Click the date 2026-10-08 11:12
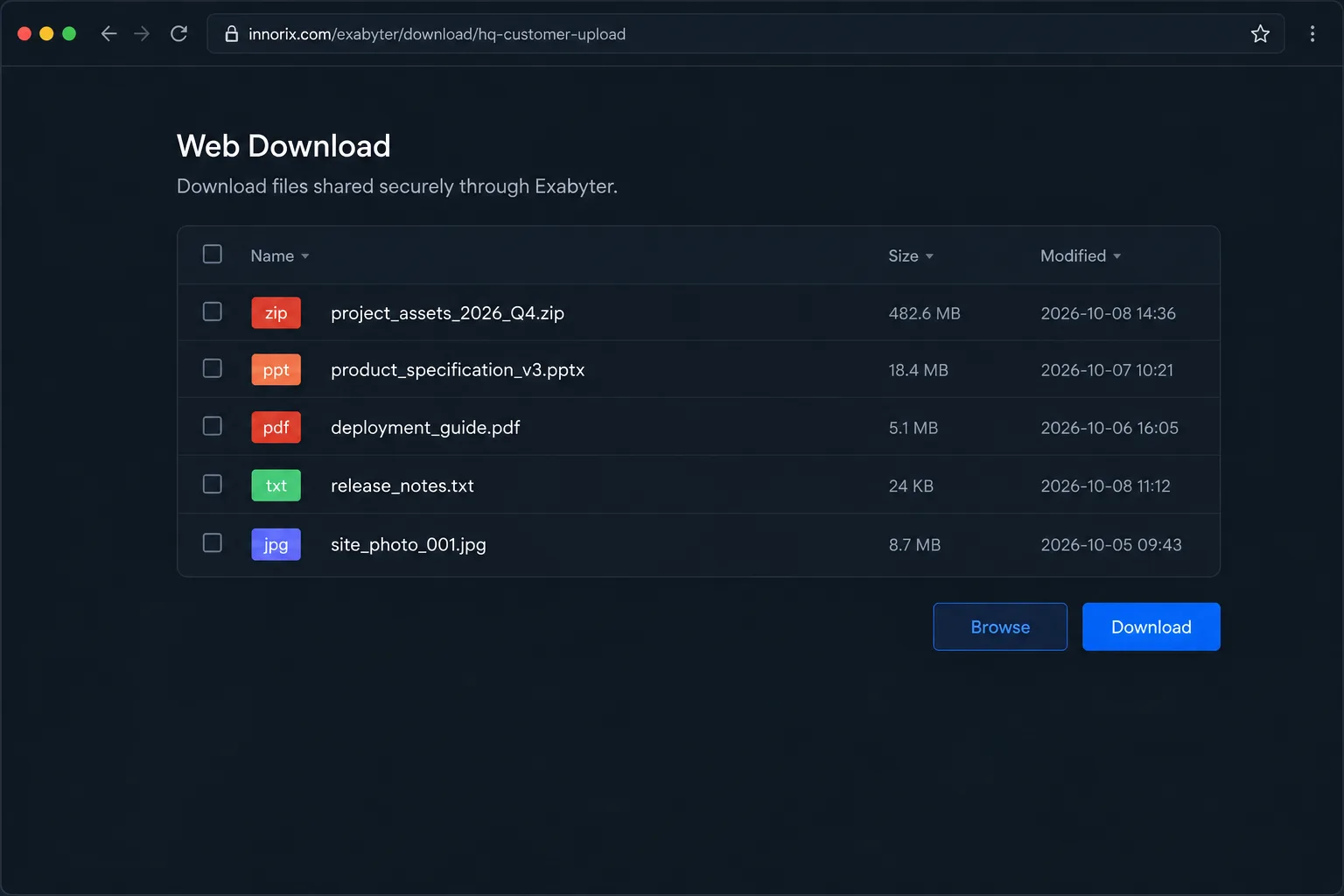 tap(1105, 486)
